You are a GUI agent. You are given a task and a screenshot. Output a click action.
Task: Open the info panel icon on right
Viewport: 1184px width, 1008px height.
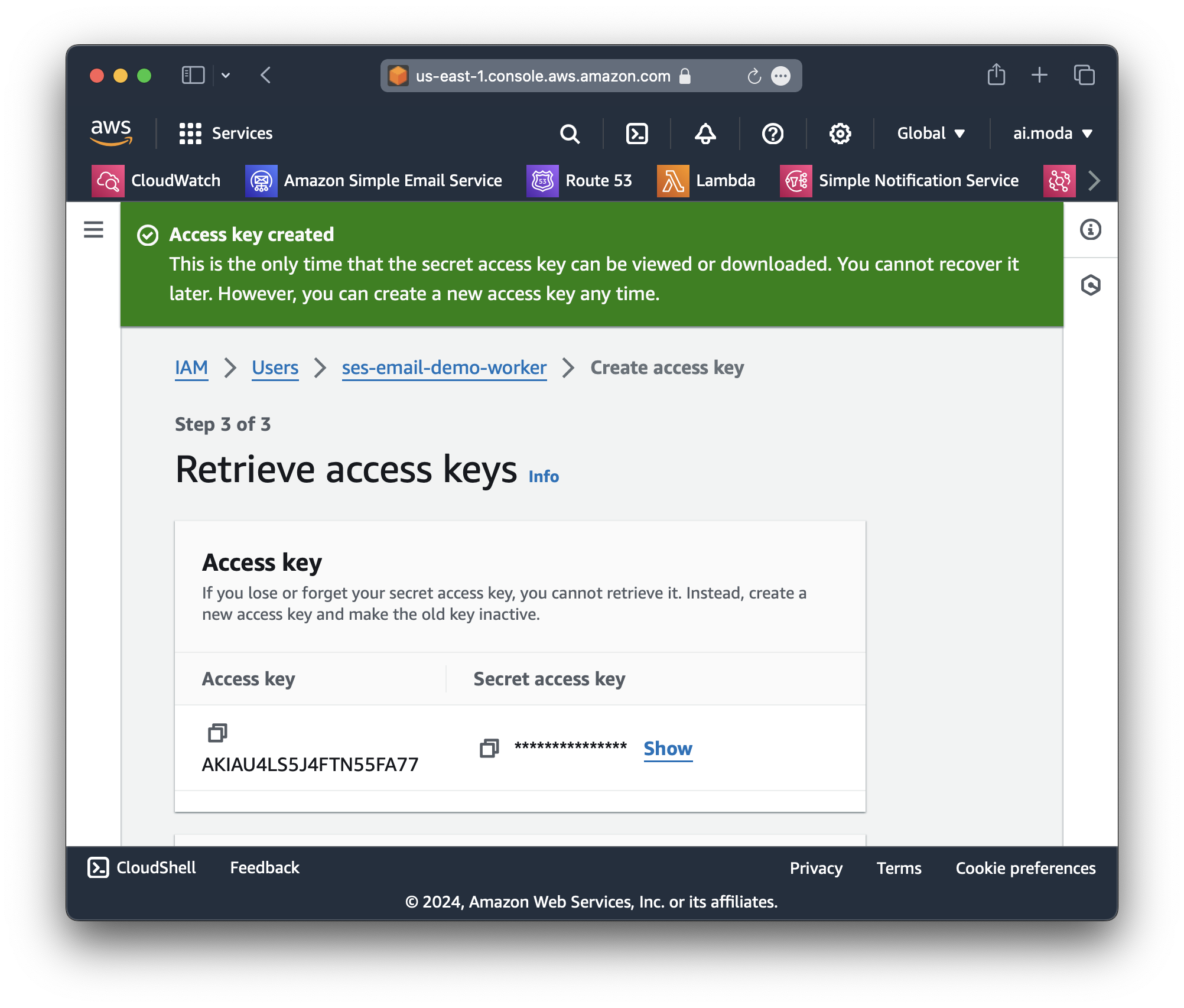click(1090, 229)
